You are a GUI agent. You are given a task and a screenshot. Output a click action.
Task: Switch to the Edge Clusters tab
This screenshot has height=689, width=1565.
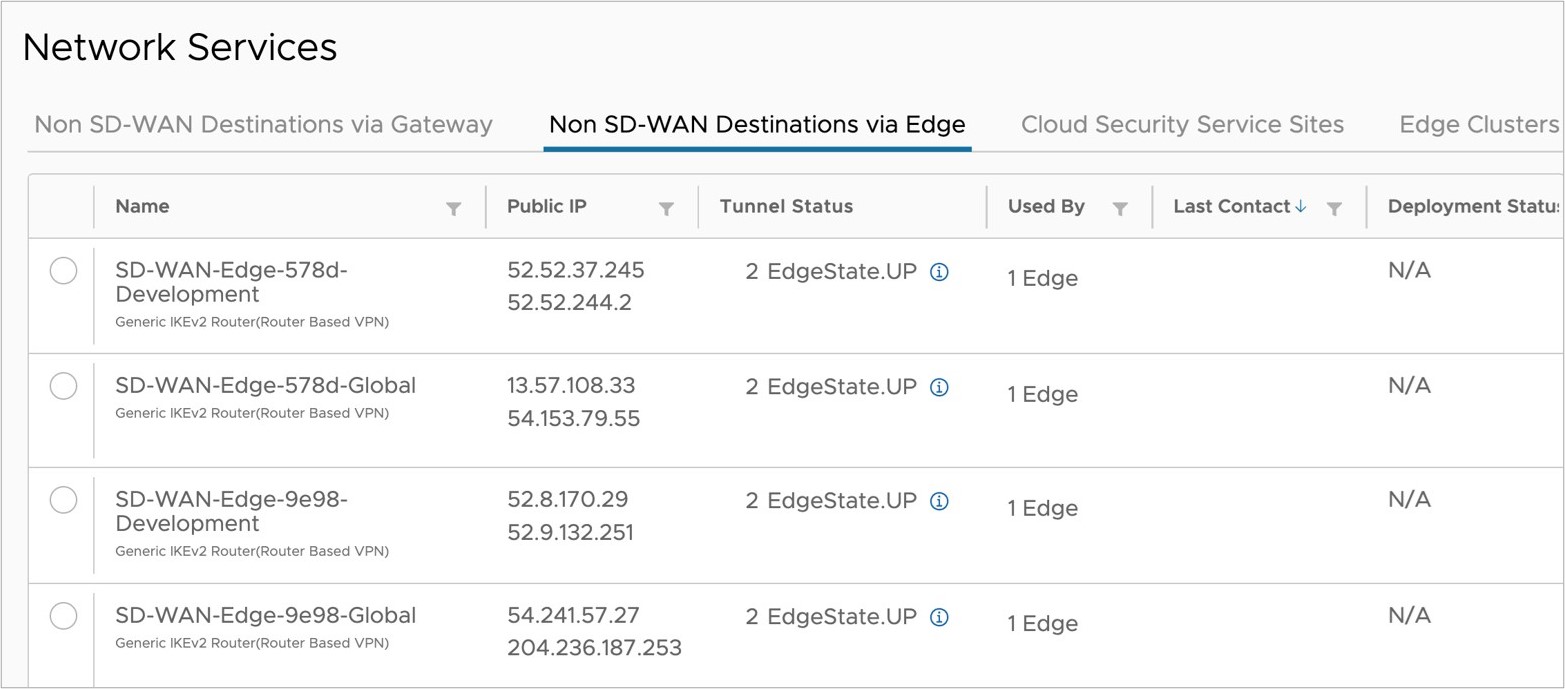(x=1475, y=124)
